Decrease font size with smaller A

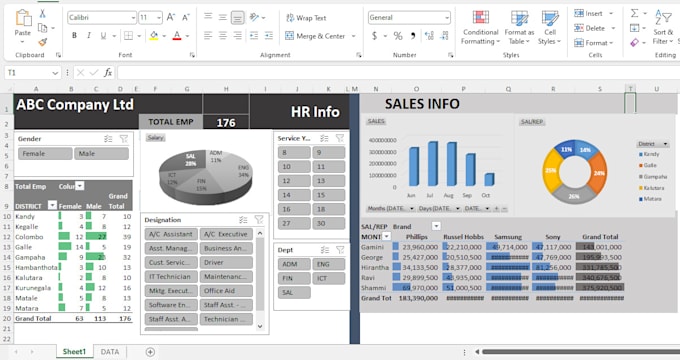[x=186, y=17]
